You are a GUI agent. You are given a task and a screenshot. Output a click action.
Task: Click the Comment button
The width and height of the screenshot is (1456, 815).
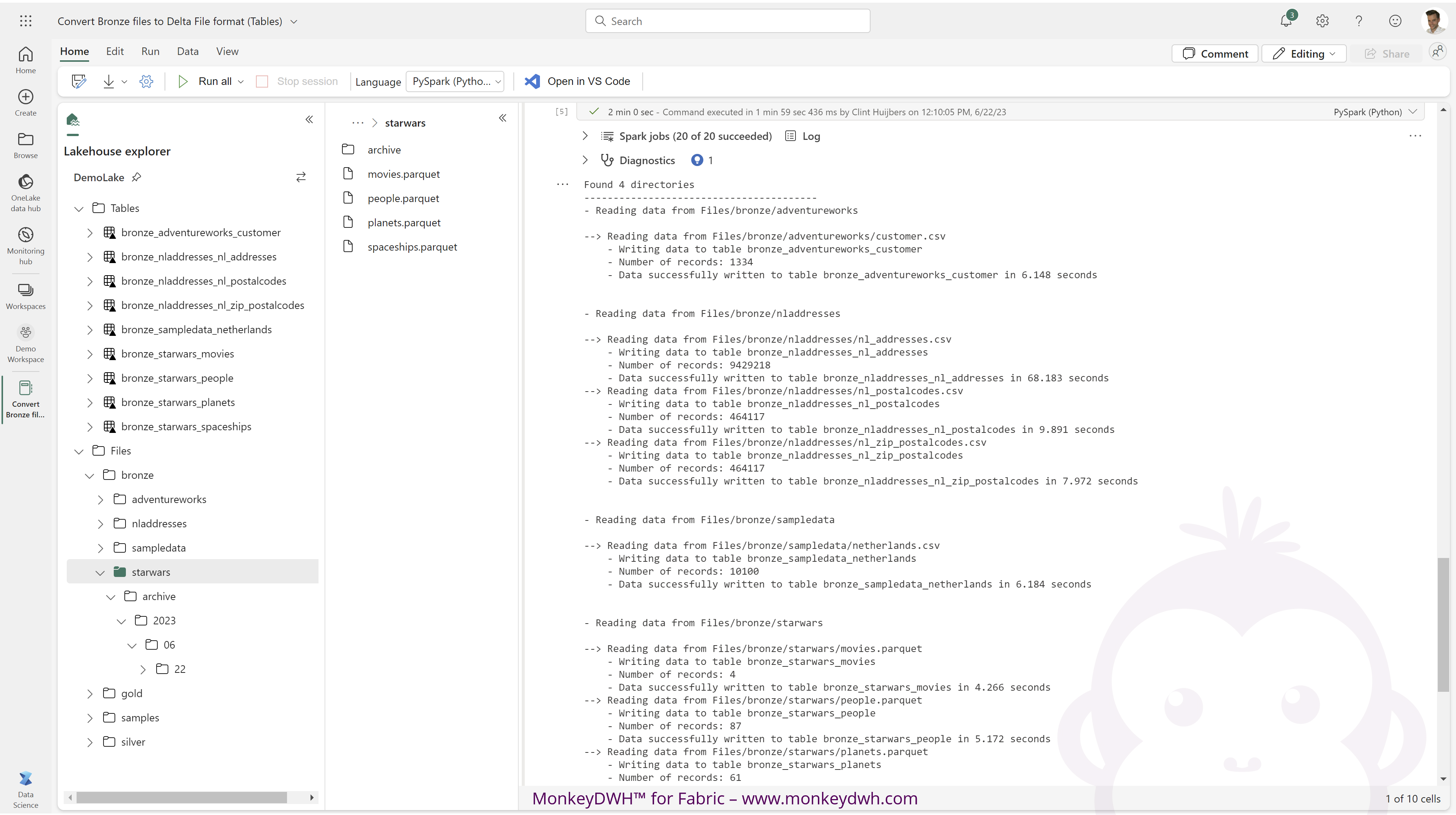(x=1214, y=54)
